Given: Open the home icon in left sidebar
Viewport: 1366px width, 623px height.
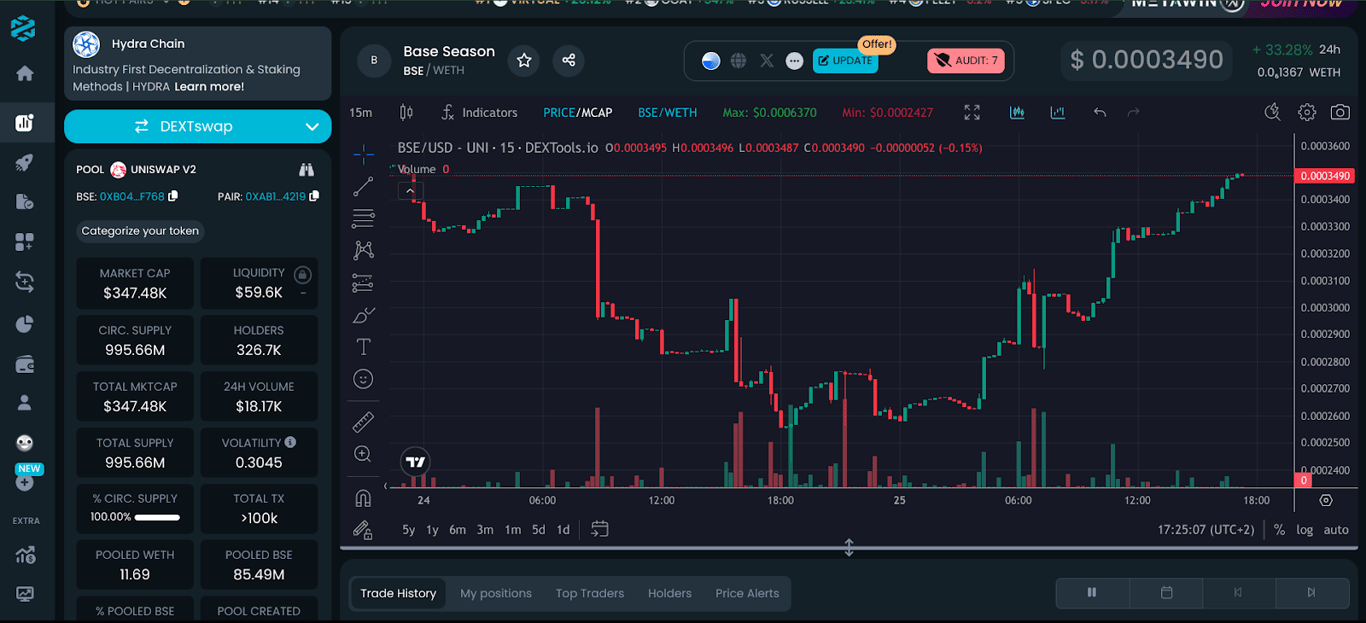Looking at the screenshot, I should pos(24,73).
